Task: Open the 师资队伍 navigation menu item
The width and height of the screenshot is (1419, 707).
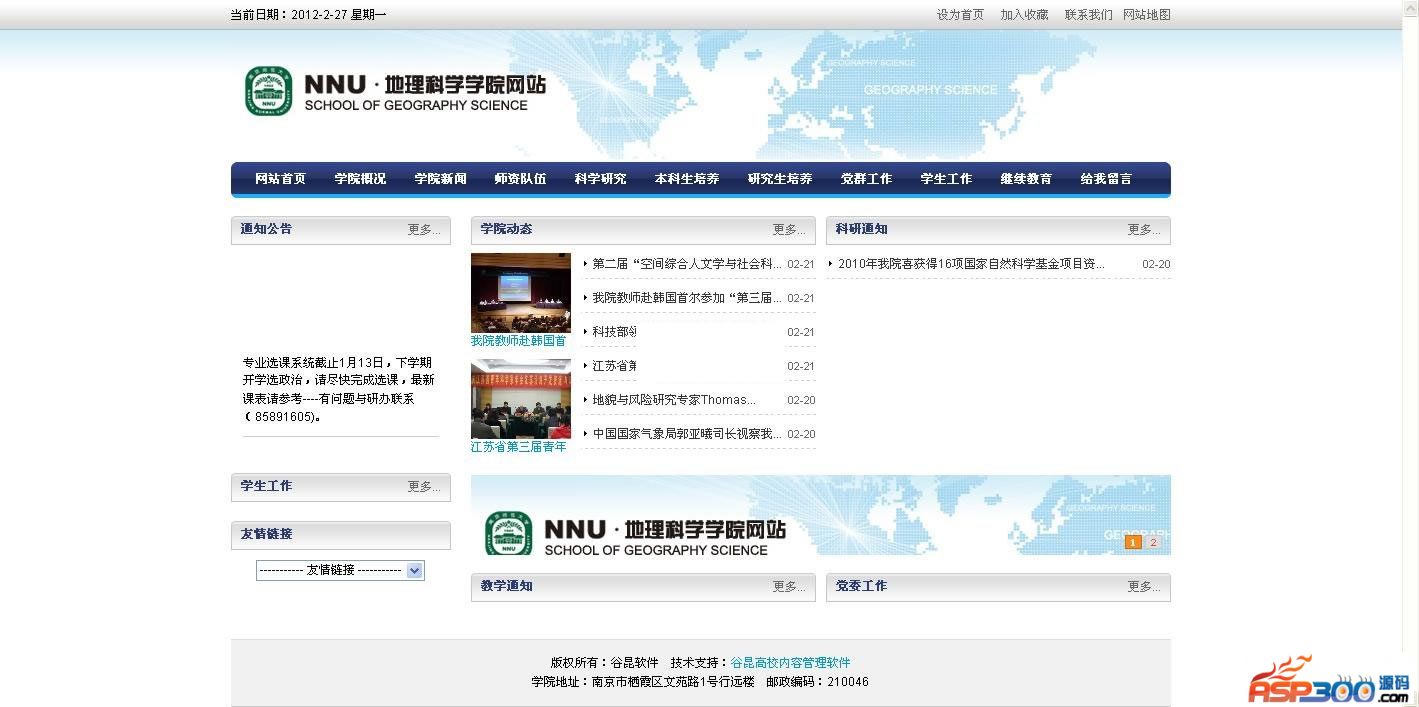Action: coord(520,179)
